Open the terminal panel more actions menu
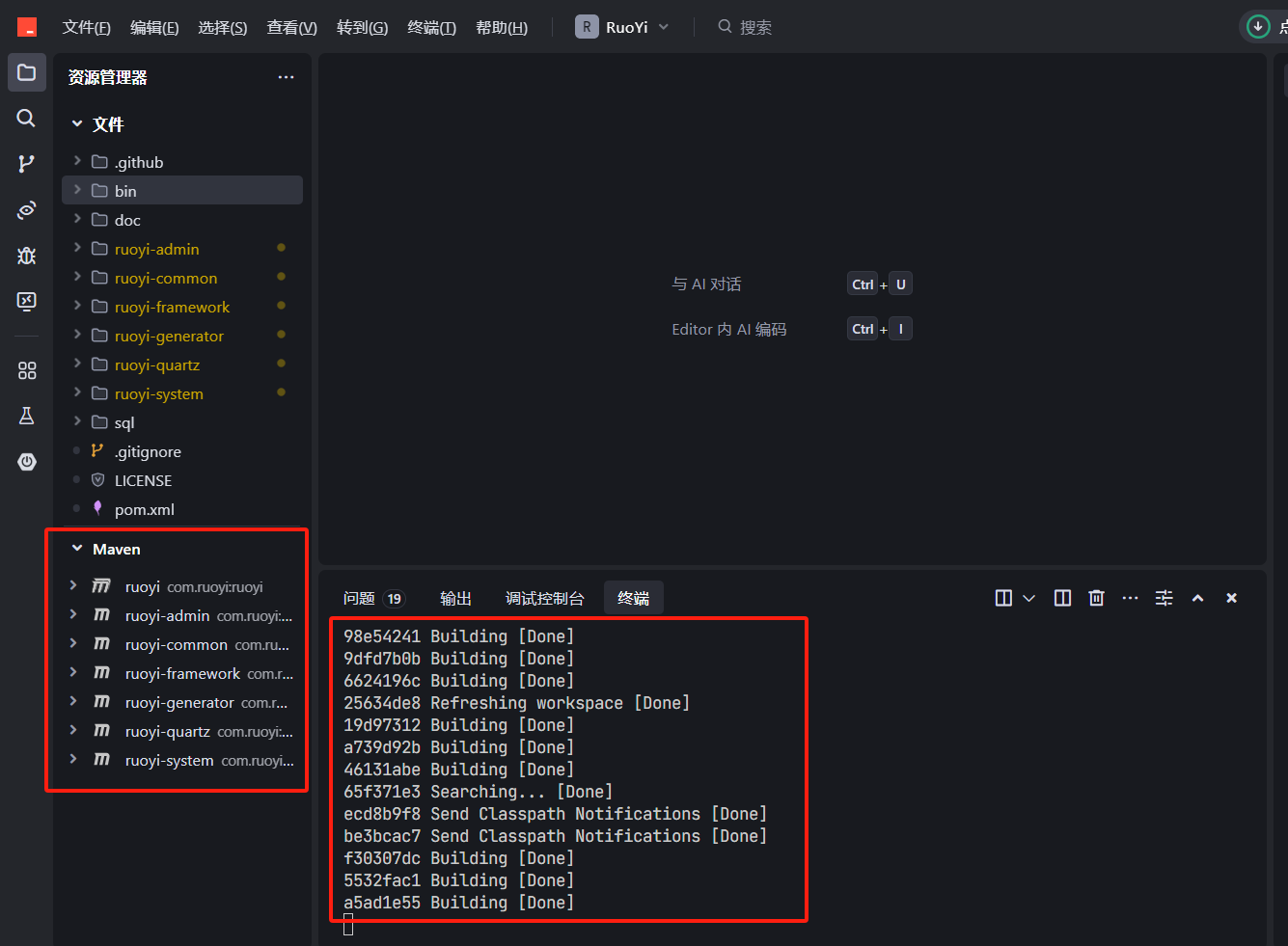Viewport: 1288px width, 946px height. pos(1130,598)
